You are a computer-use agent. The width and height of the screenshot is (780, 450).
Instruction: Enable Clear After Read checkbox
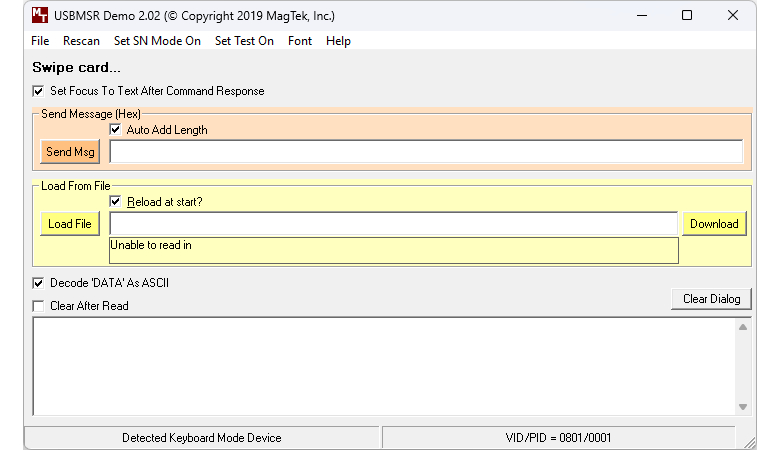click(x=38, y=306)
